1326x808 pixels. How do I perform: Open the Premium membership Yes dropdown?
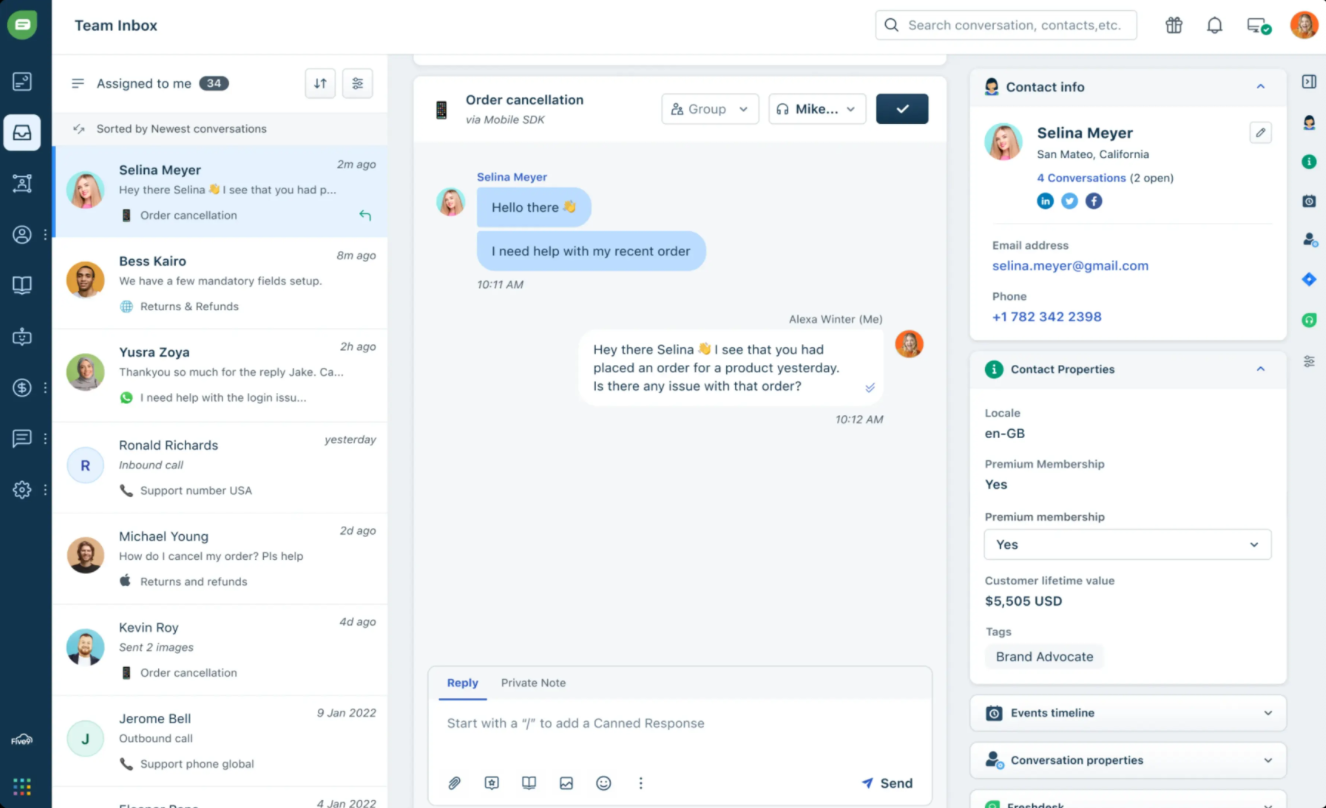tap(1127, 545)
